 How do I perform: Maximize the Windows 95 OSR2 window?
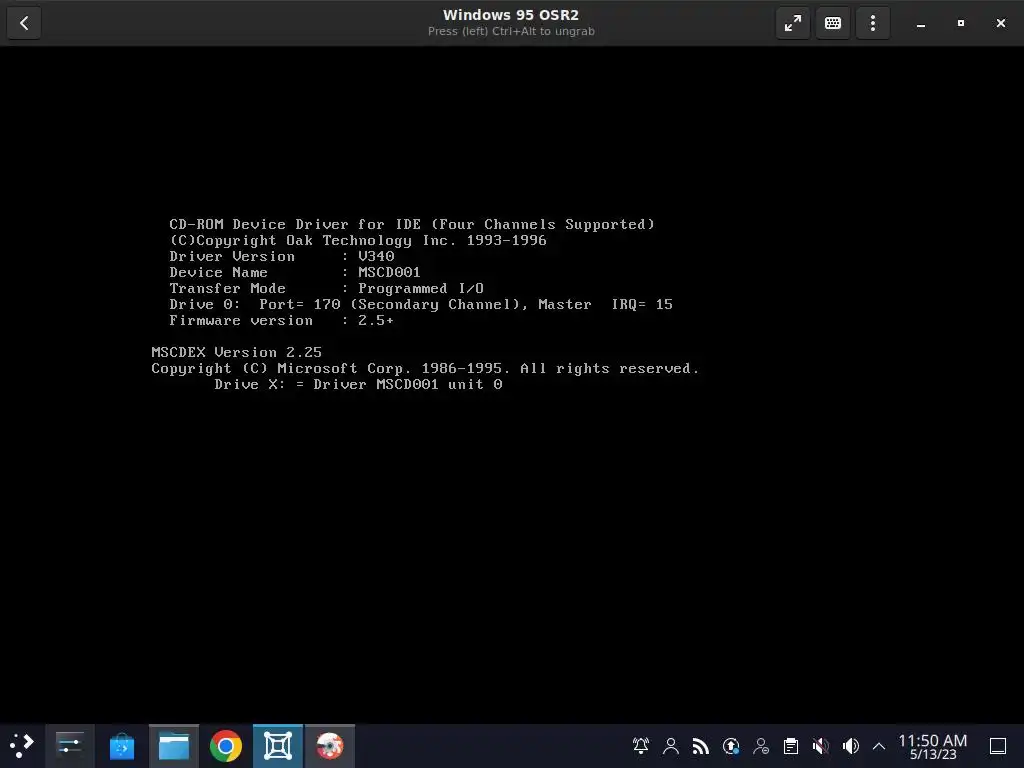tap(961, 24)
